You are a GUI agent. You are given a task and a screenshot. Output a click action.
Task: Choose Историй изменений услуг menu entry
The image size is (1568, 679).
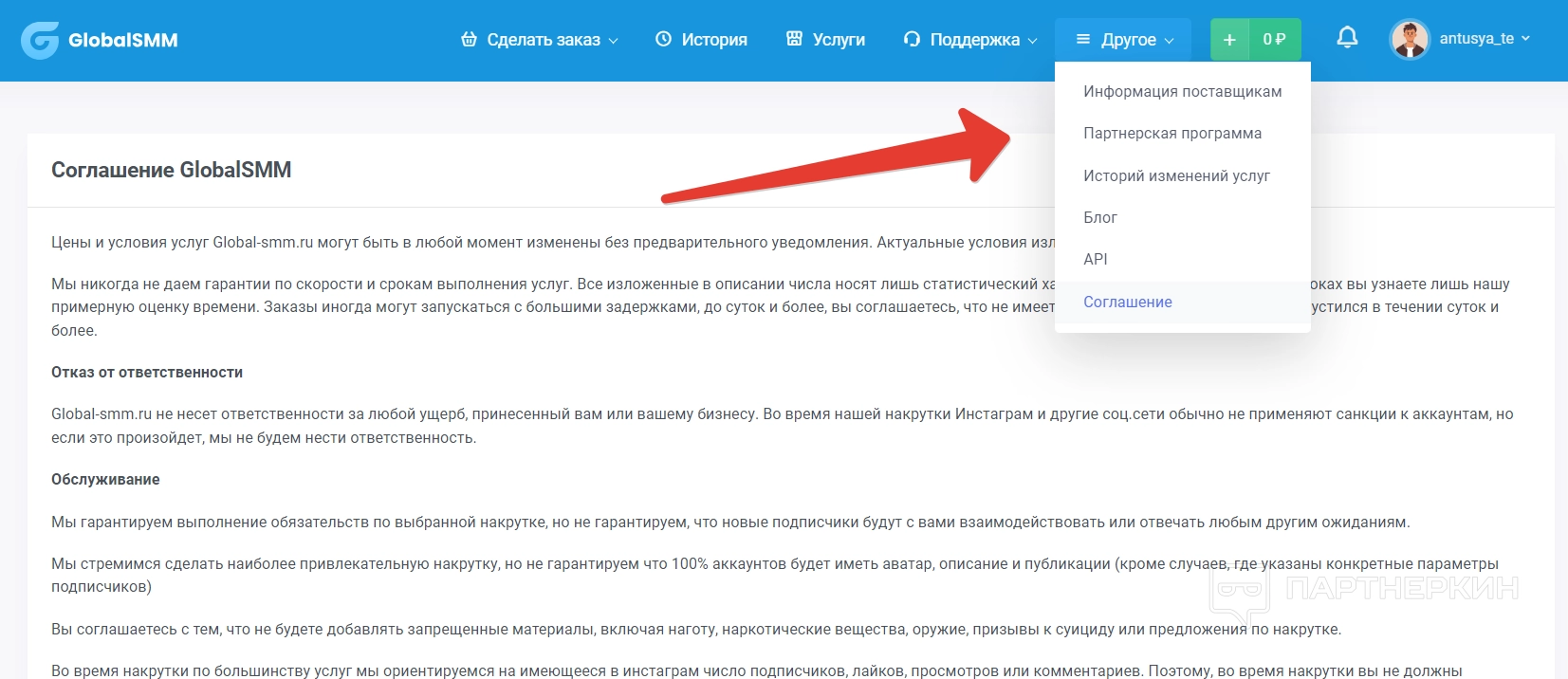[1183, 175]
